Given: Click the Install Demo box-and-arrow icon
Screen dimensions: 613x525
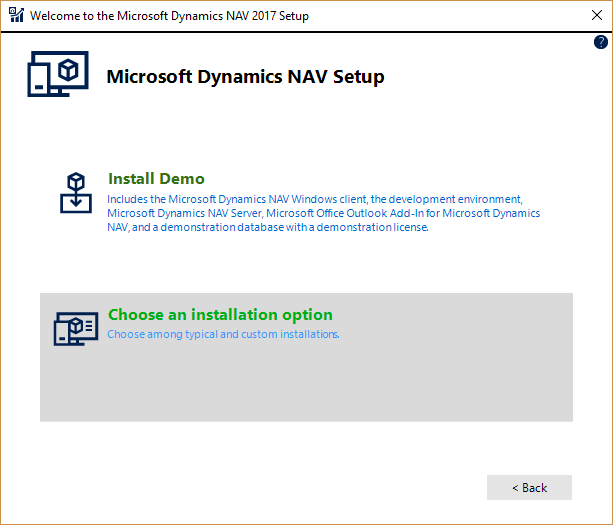Looking at the screenshot, I should click(76, 193).
